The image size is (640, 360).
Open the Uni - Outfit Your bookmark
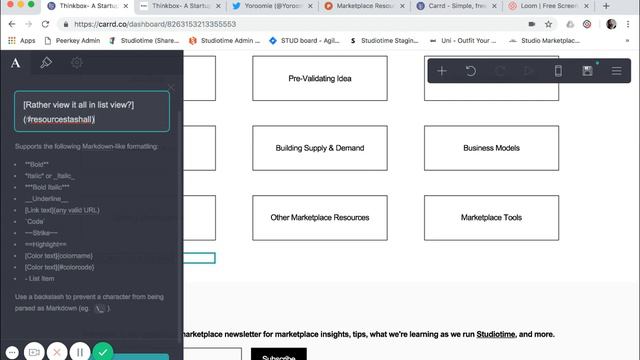pyautogui.click(x=463, y=40)
